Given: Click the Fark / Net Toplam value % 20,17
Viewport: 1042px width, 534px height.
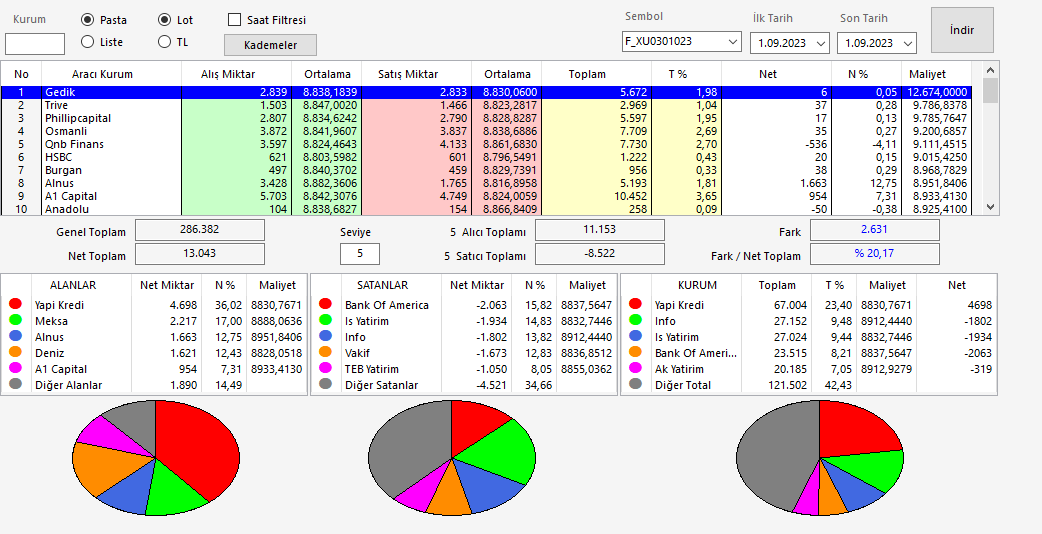Looking at the screenshot, I should tap(875, 254).
